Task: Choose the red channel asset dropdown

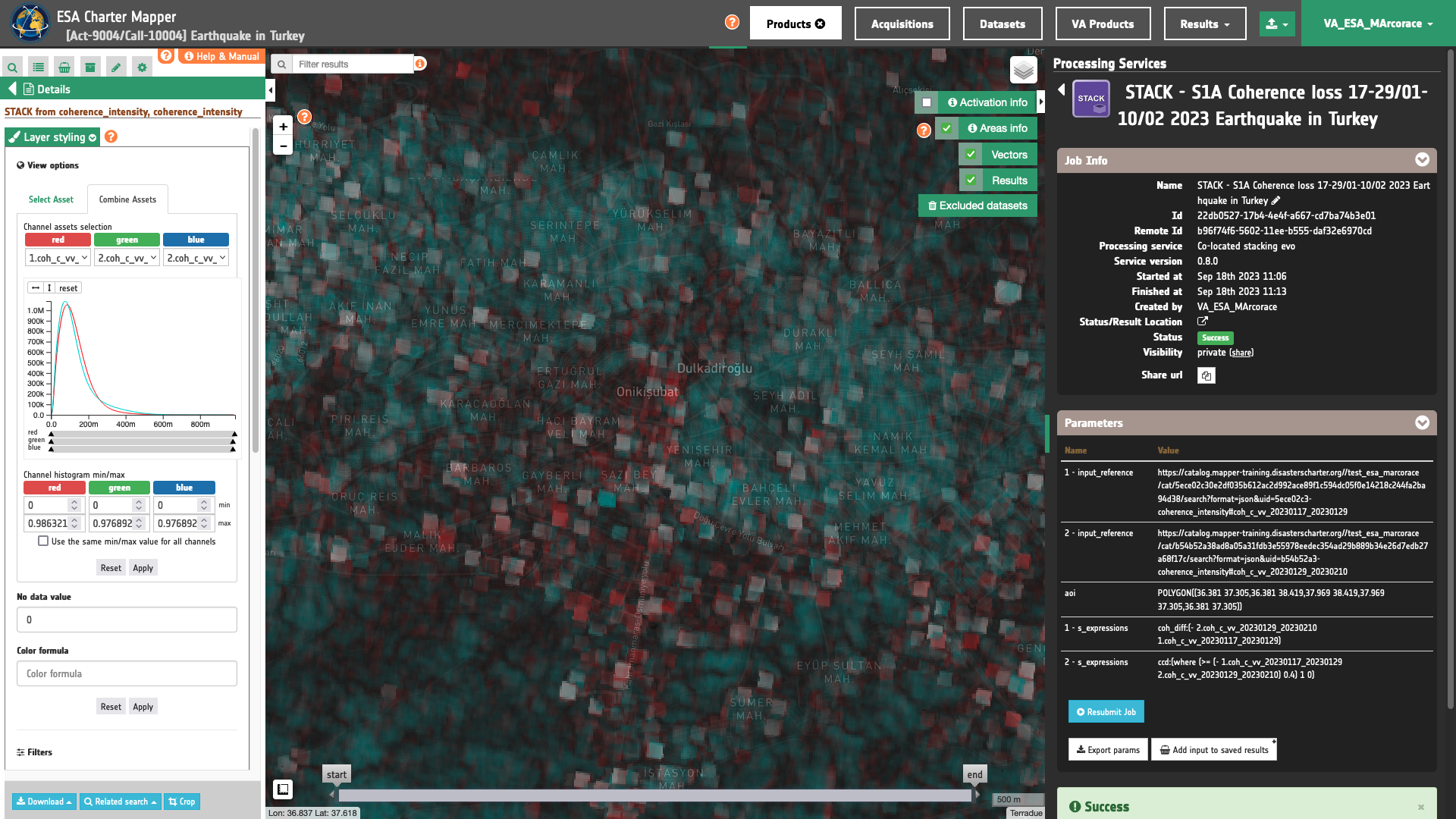Action: pyautogui.click(x=58, y=258)
